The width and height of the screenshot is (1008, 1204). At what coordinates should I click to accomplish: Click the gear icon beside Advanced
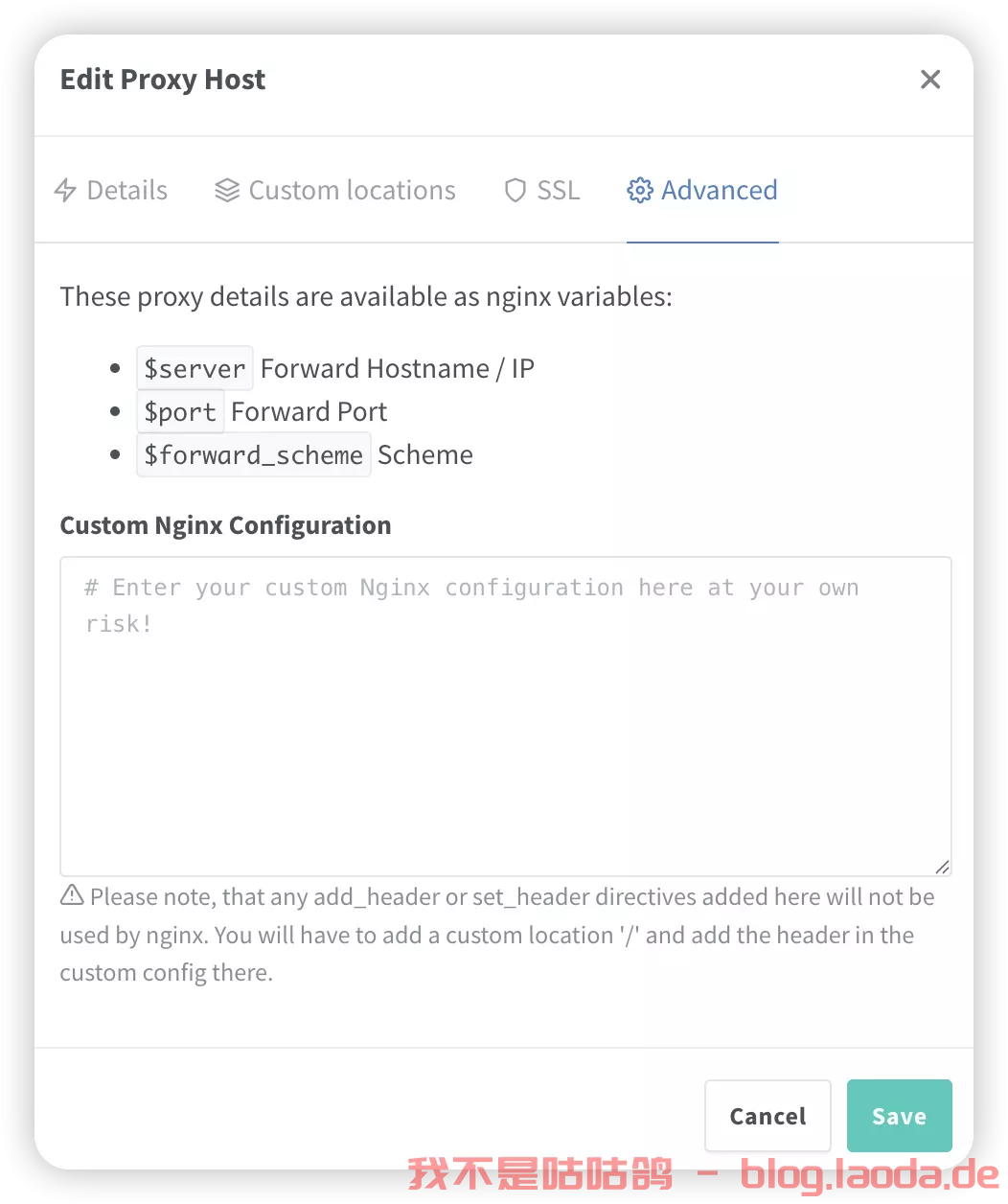[640, 191]
